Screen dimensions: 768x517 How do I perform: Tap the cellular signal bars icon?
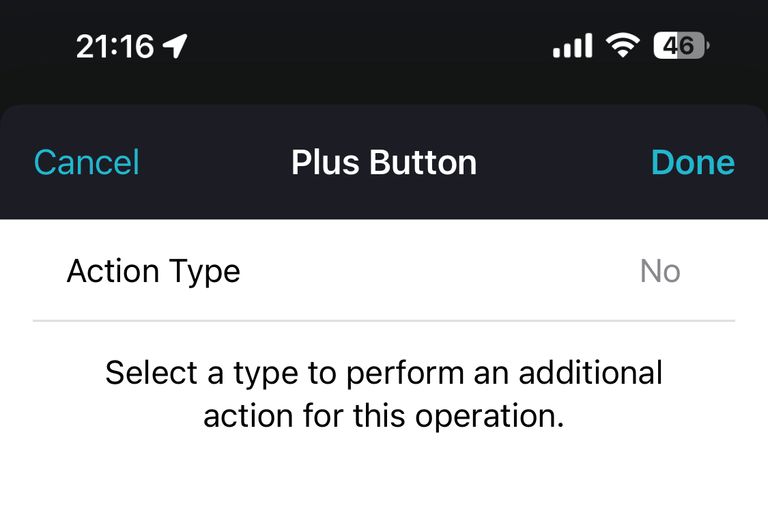coord(572,46)
